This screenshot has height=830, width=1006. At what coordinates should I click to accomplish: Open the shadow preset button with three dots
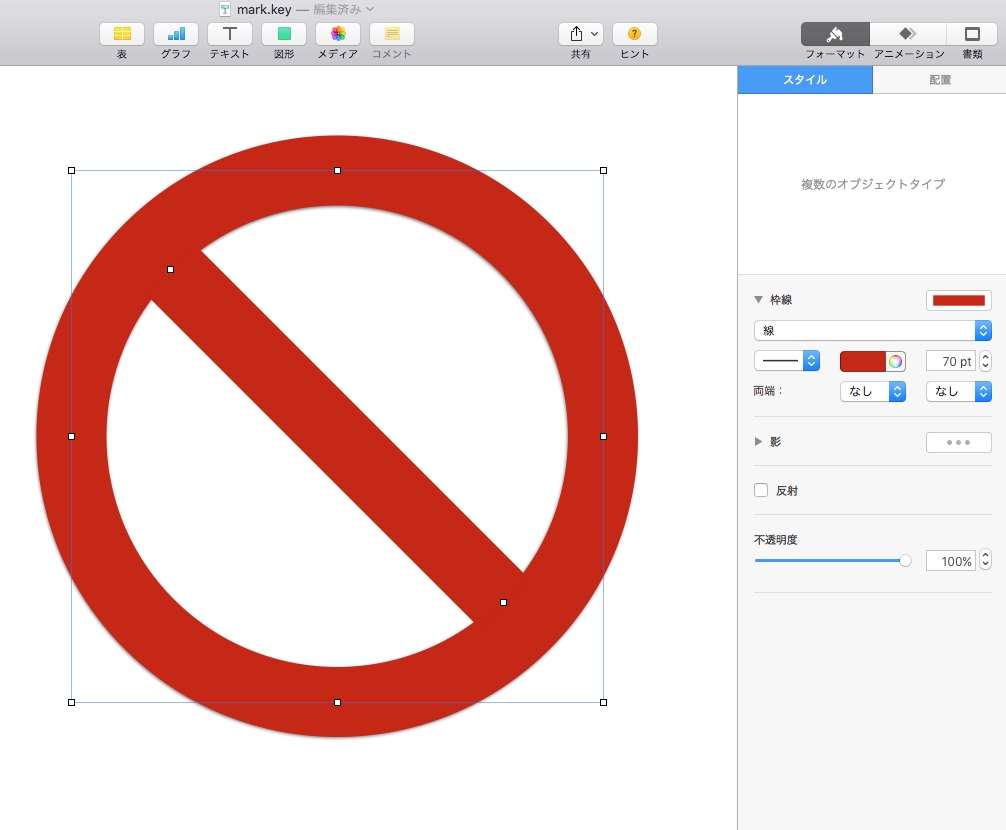pyautogui.click(x=959, y=442)
